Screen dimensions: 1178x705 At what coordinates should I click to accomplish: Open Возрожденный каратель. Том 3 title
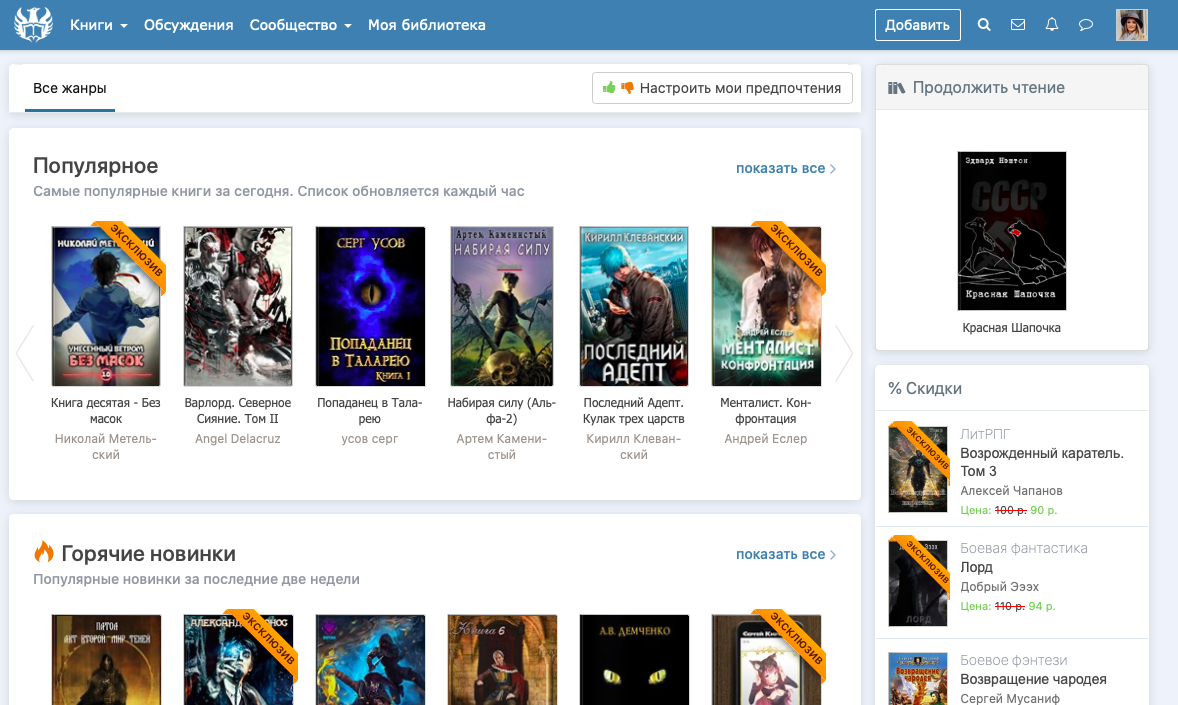point(1042,462)
